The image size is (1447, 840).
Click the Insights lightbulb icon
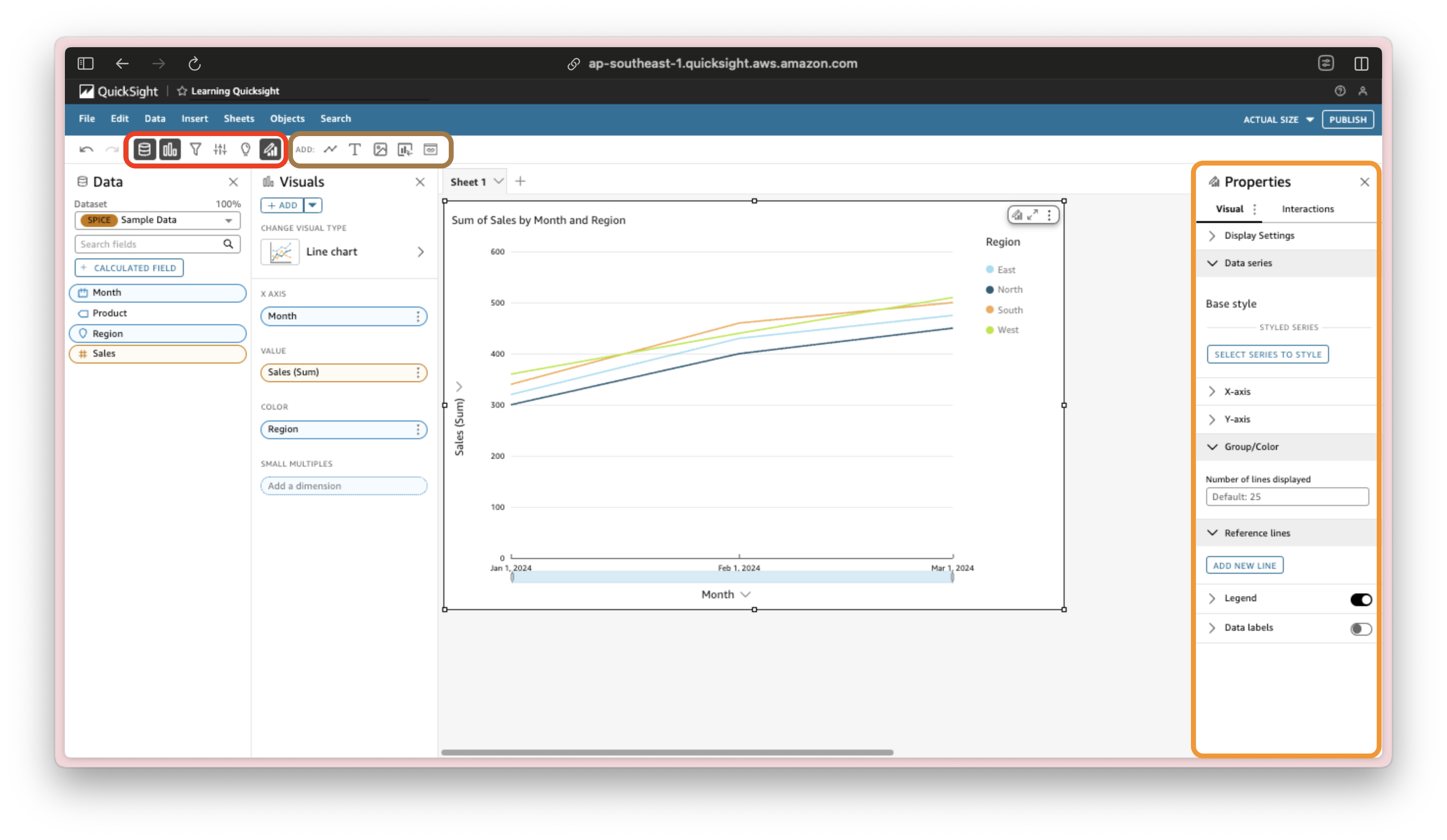(x=245, y=150)
